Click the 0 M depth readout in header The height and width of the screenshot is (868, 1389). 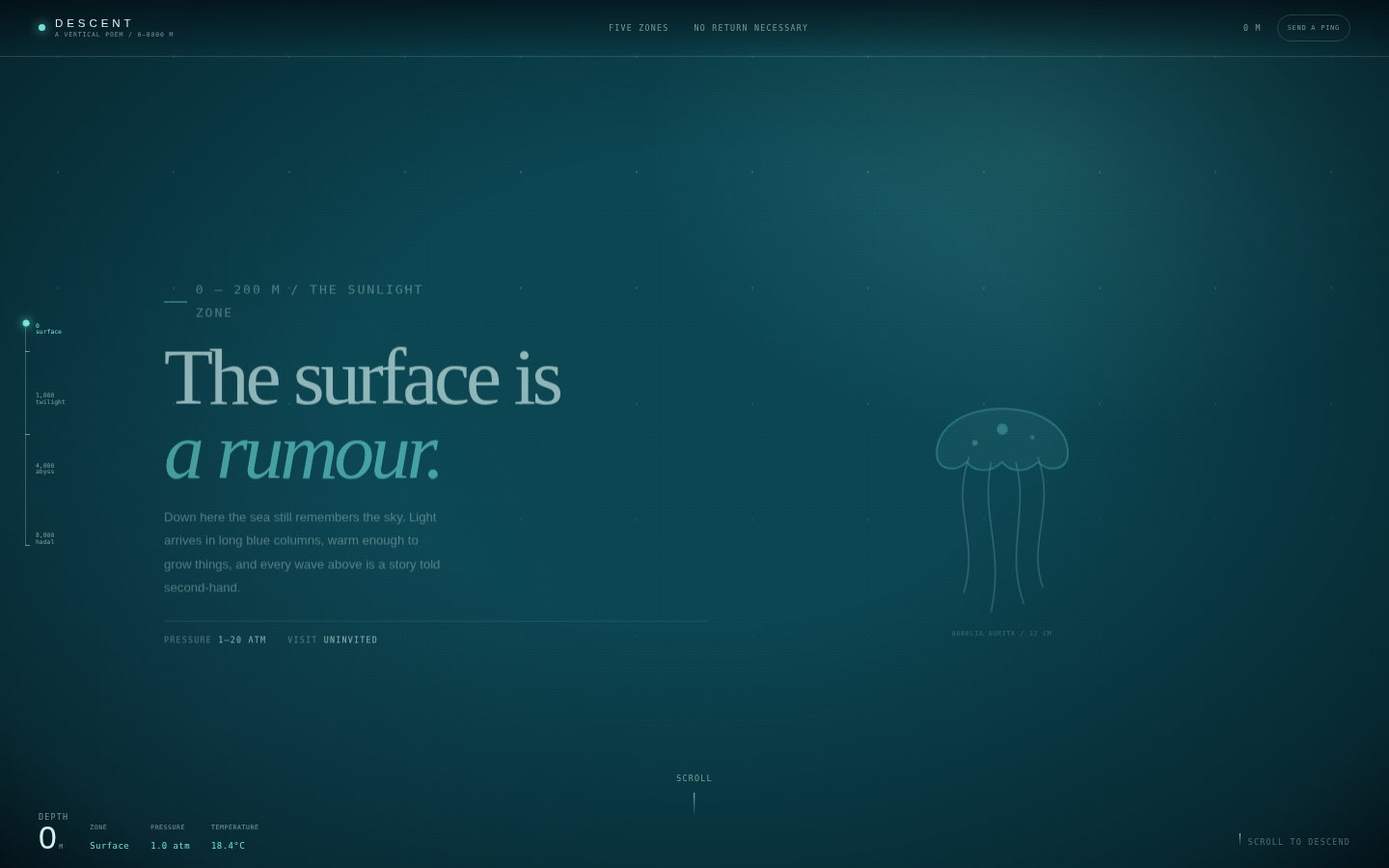(x=1252, y=28)
